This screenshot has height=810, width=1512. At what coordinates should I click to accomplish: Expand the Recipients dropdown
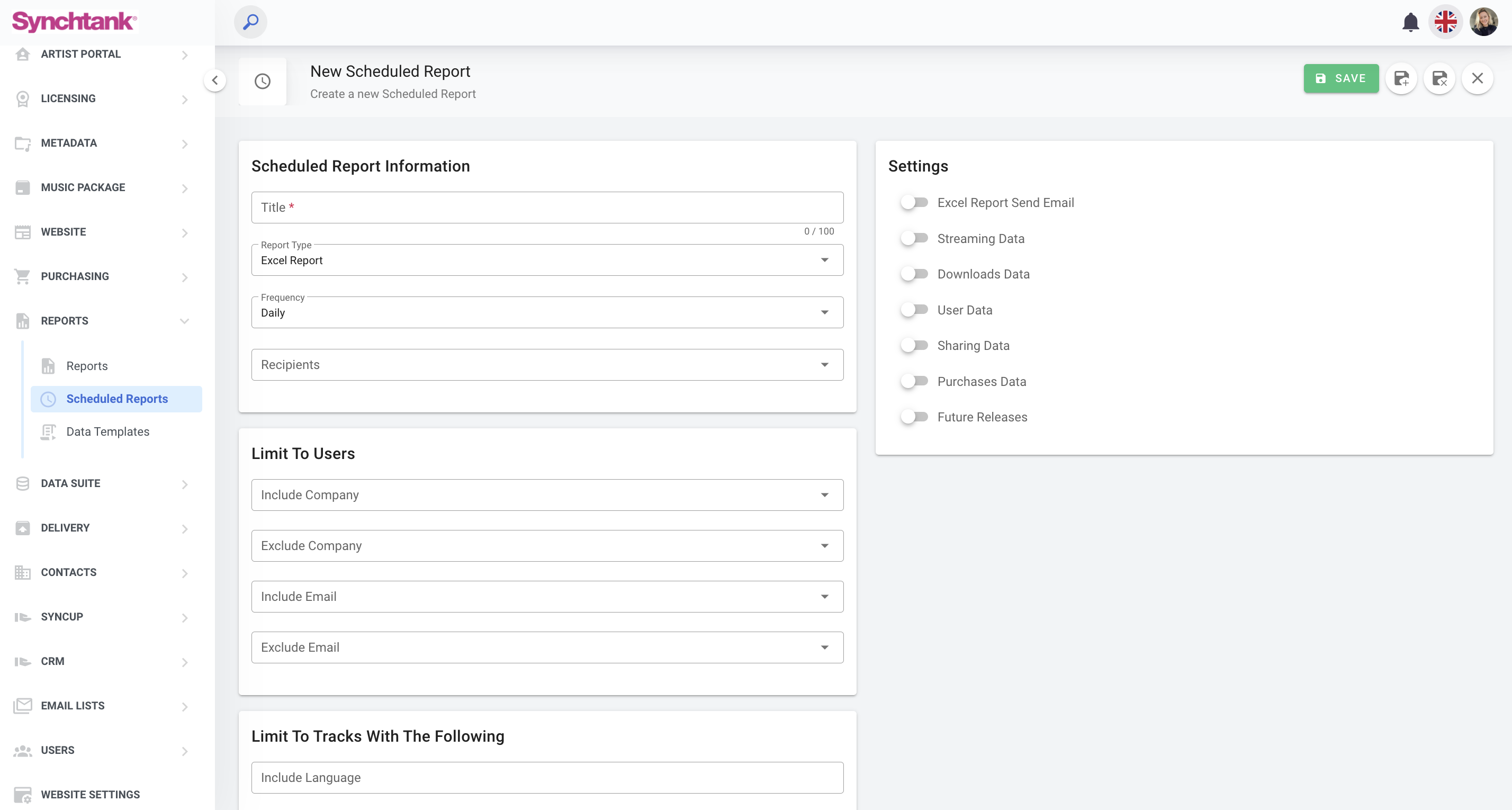point(547,364)
